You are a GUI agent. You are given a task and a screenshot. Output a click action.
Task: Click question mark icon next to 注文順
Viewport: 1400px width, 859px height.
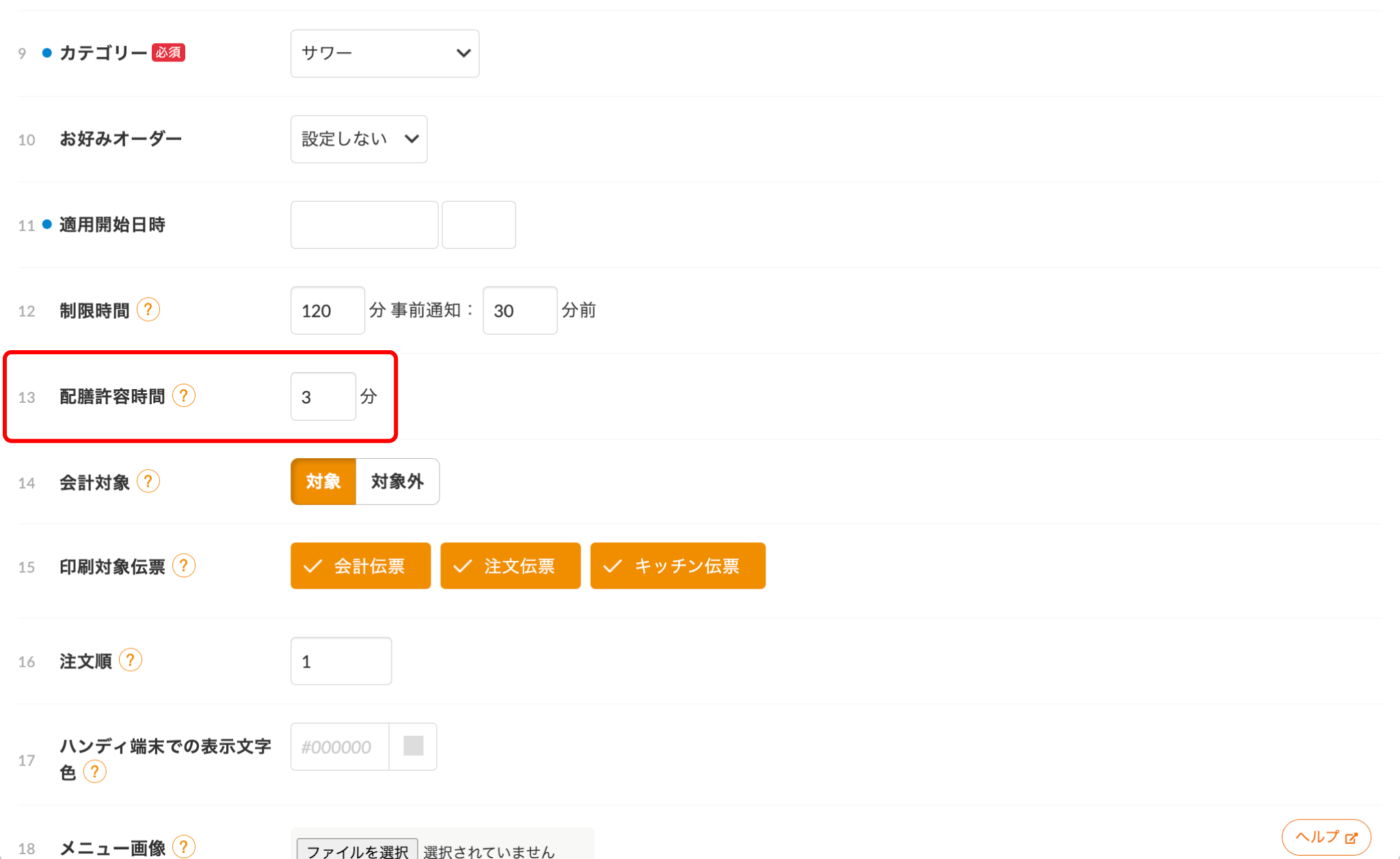click(x=131, y=660)
